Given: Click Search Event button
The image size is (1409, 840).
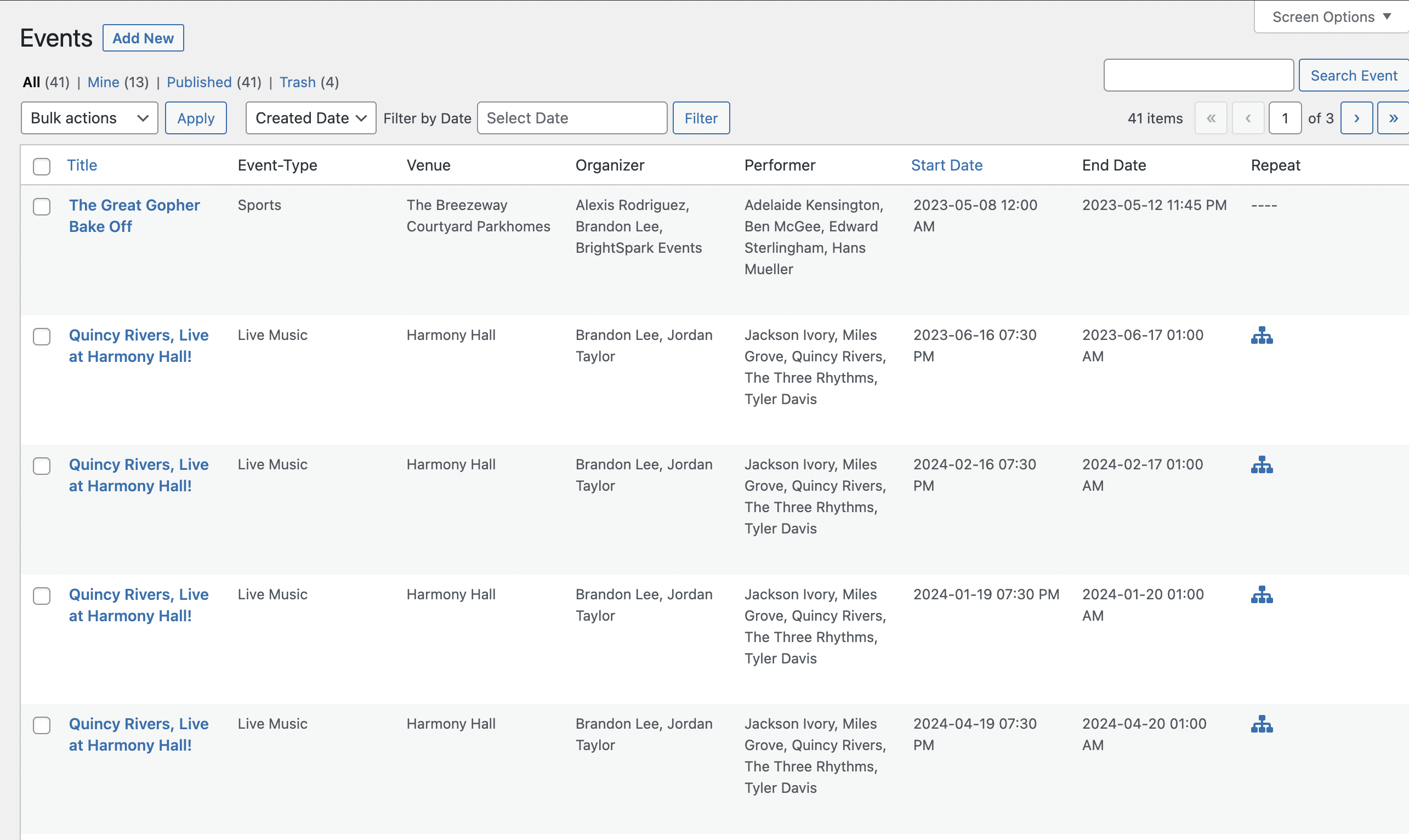Looking at the screenshot, I should click(x=1354, y=75).
